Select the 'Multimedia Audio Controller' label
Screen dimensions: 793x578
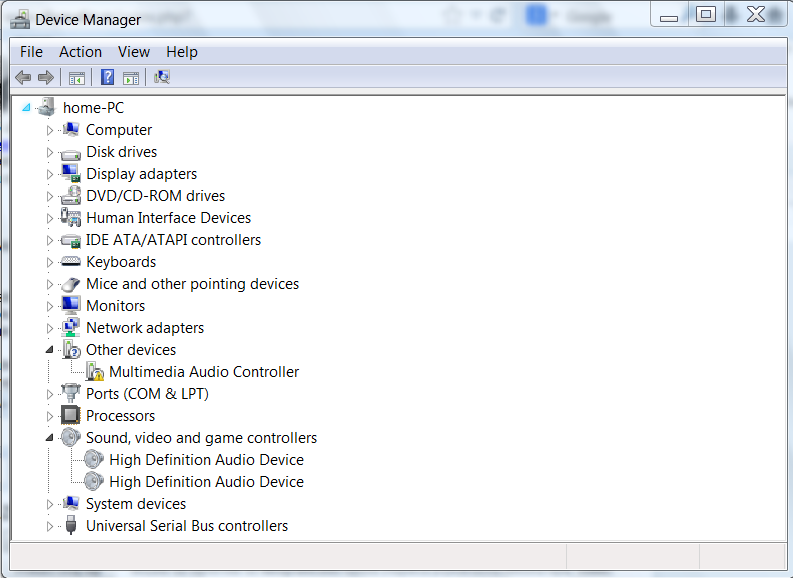click(204, 372)
